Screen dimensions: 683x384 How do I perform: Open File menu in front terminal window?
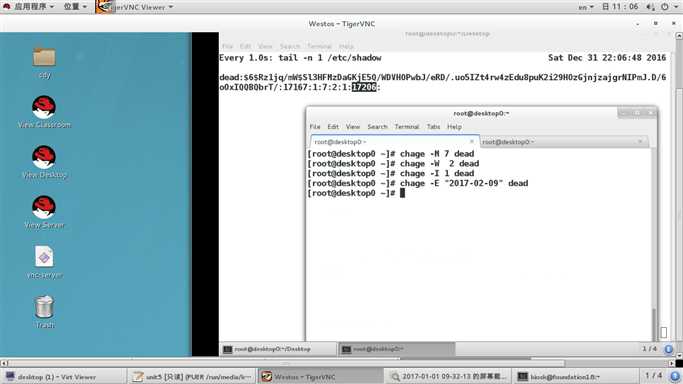pyautogui.click(x=315, y=127)
